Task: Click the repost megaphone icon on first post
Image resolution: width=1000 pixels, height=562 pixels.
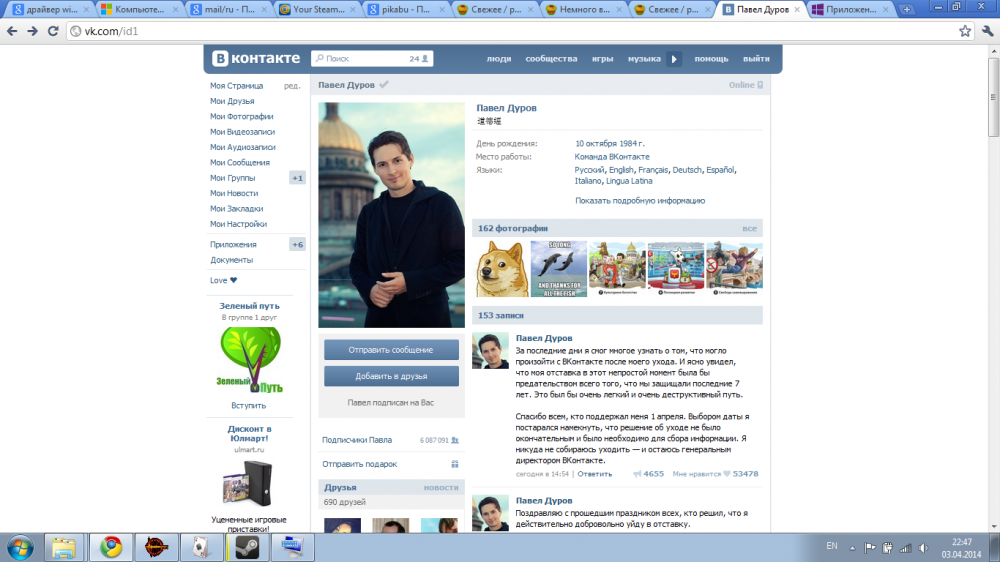Action: pos(637,474)
